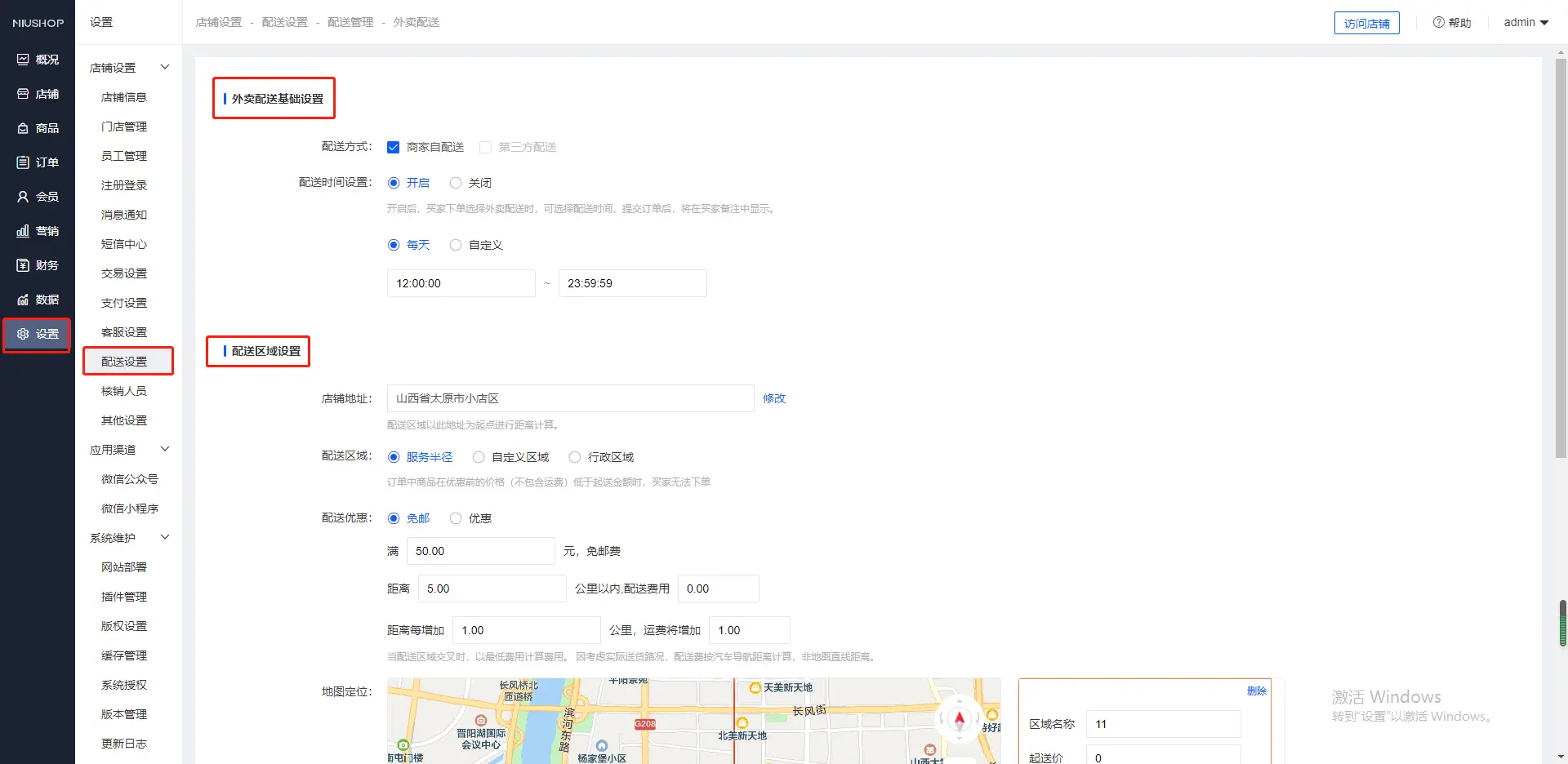Click the 店铺 shop icon in sidebar
This screenshot has height=764, width=1568.
[23, 94]
